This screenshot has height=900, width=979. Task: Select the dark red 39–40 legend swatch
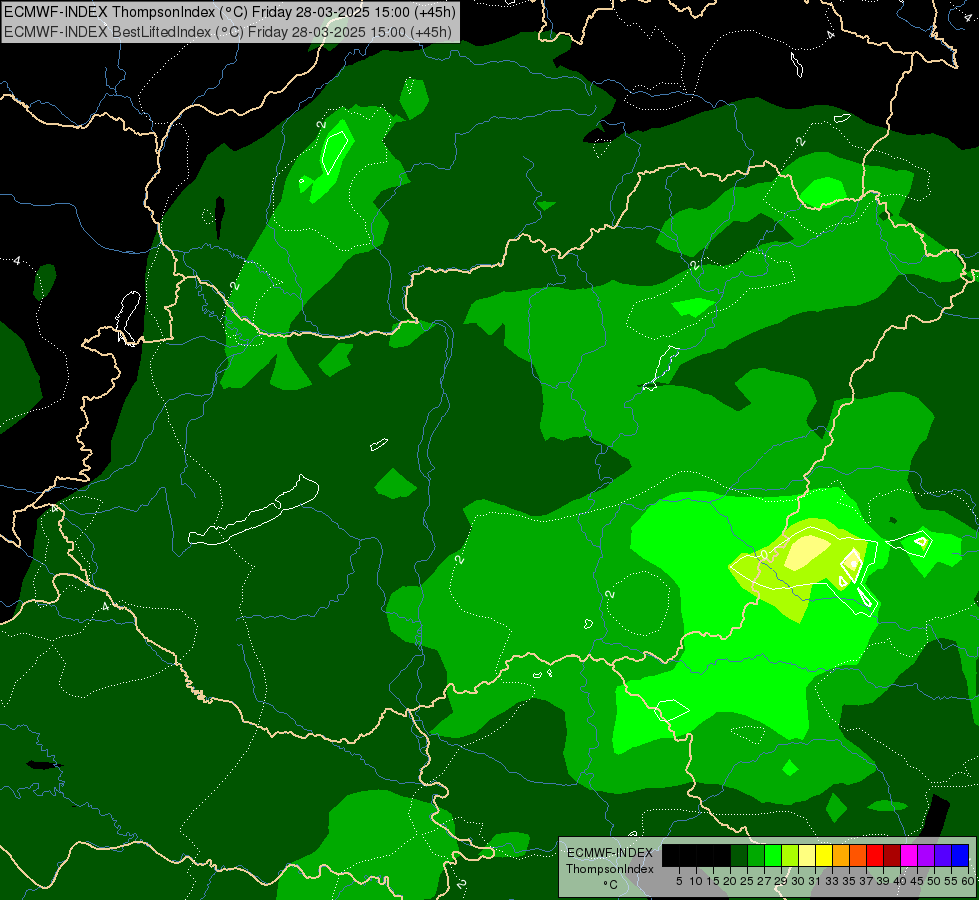tap(892, 855)
